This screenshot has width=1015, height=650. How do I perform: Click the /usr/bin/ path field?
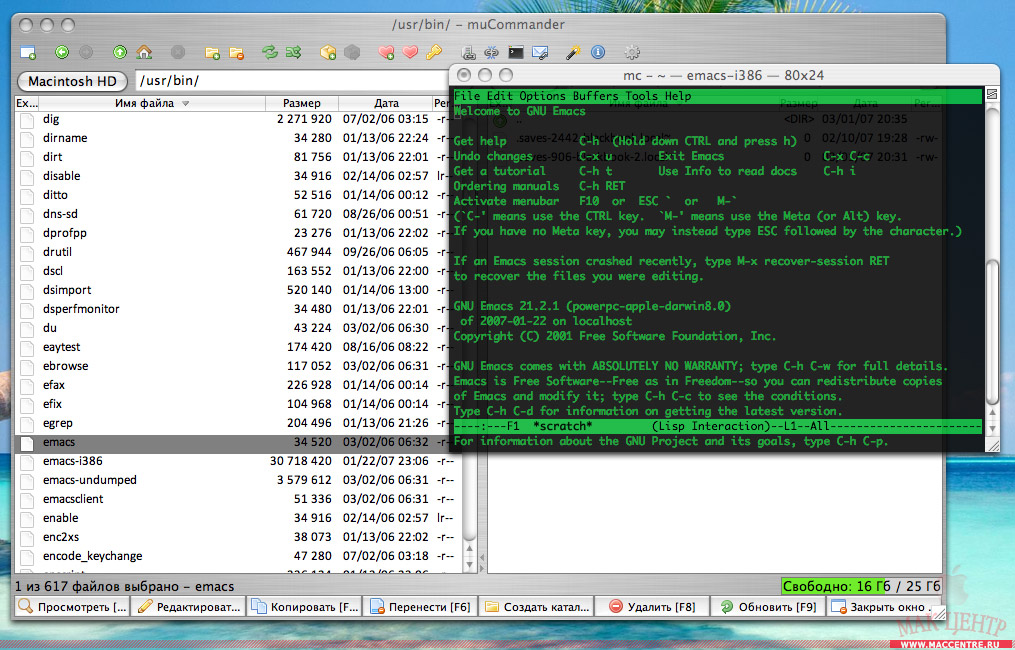point(291,80)
